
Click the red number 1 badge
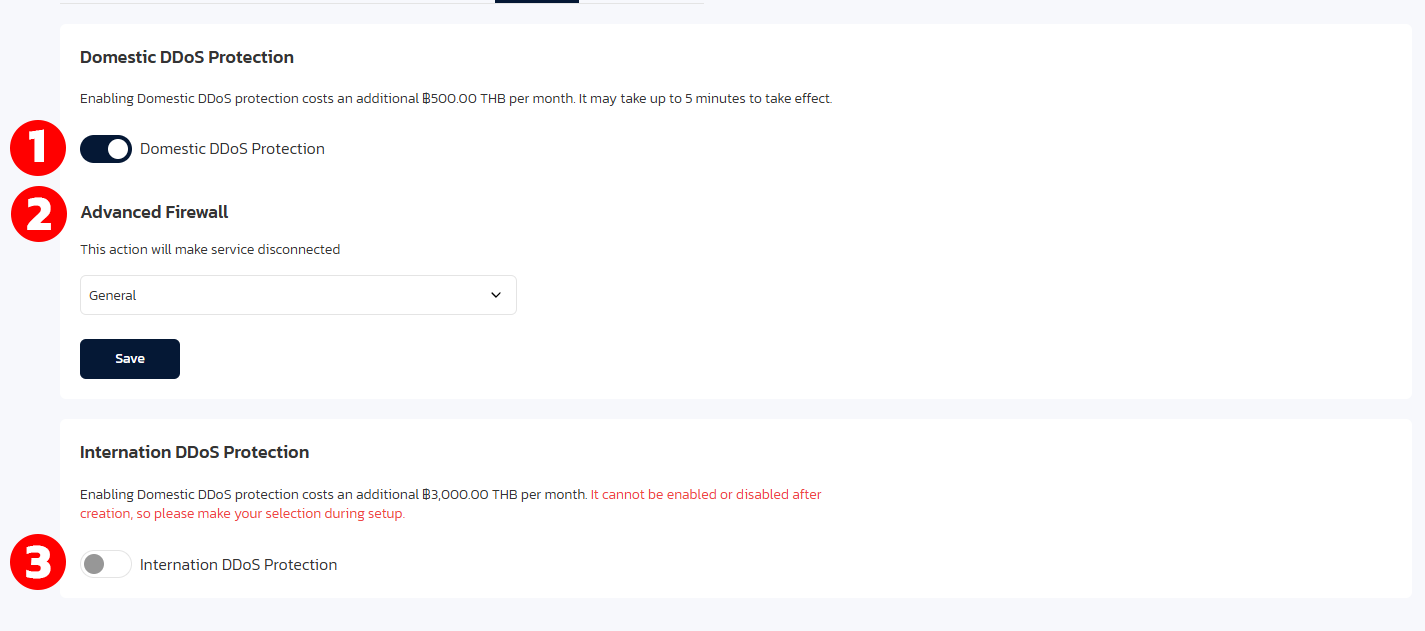coord(37,148)
